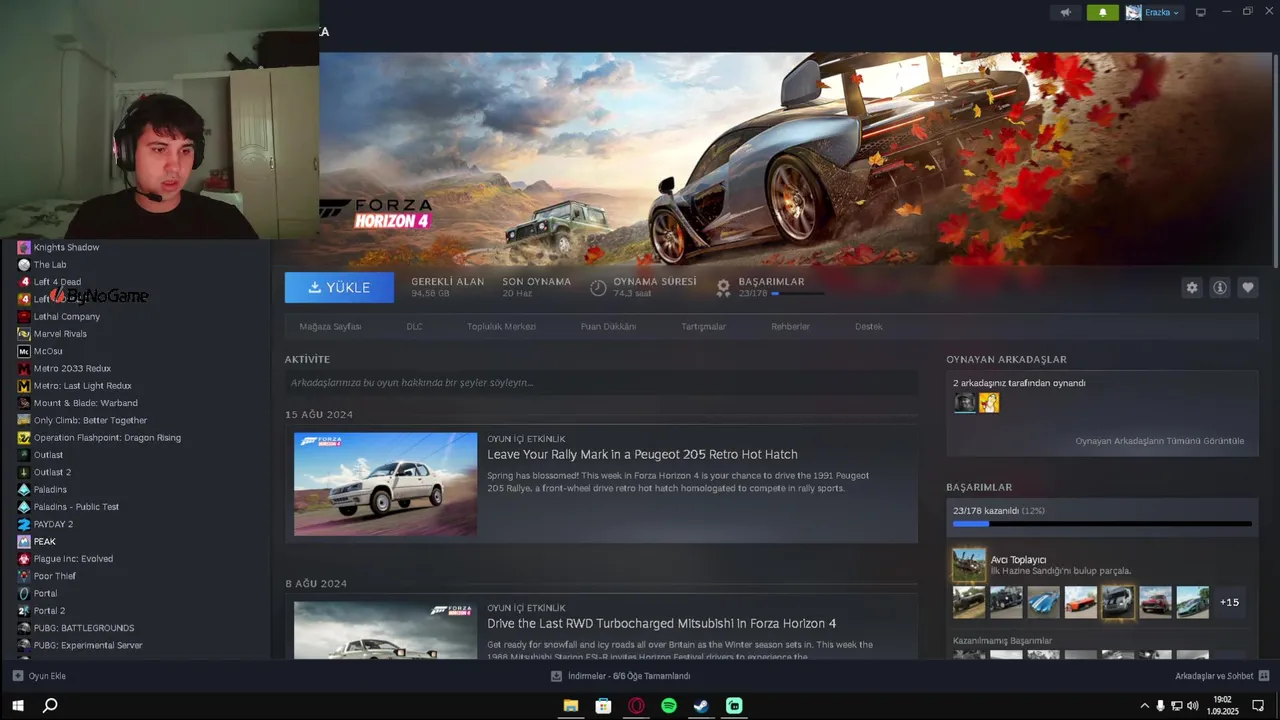Open Spotify from taskbar
The width and height of the screenshot is (1280, 720).
pos(669,706)
